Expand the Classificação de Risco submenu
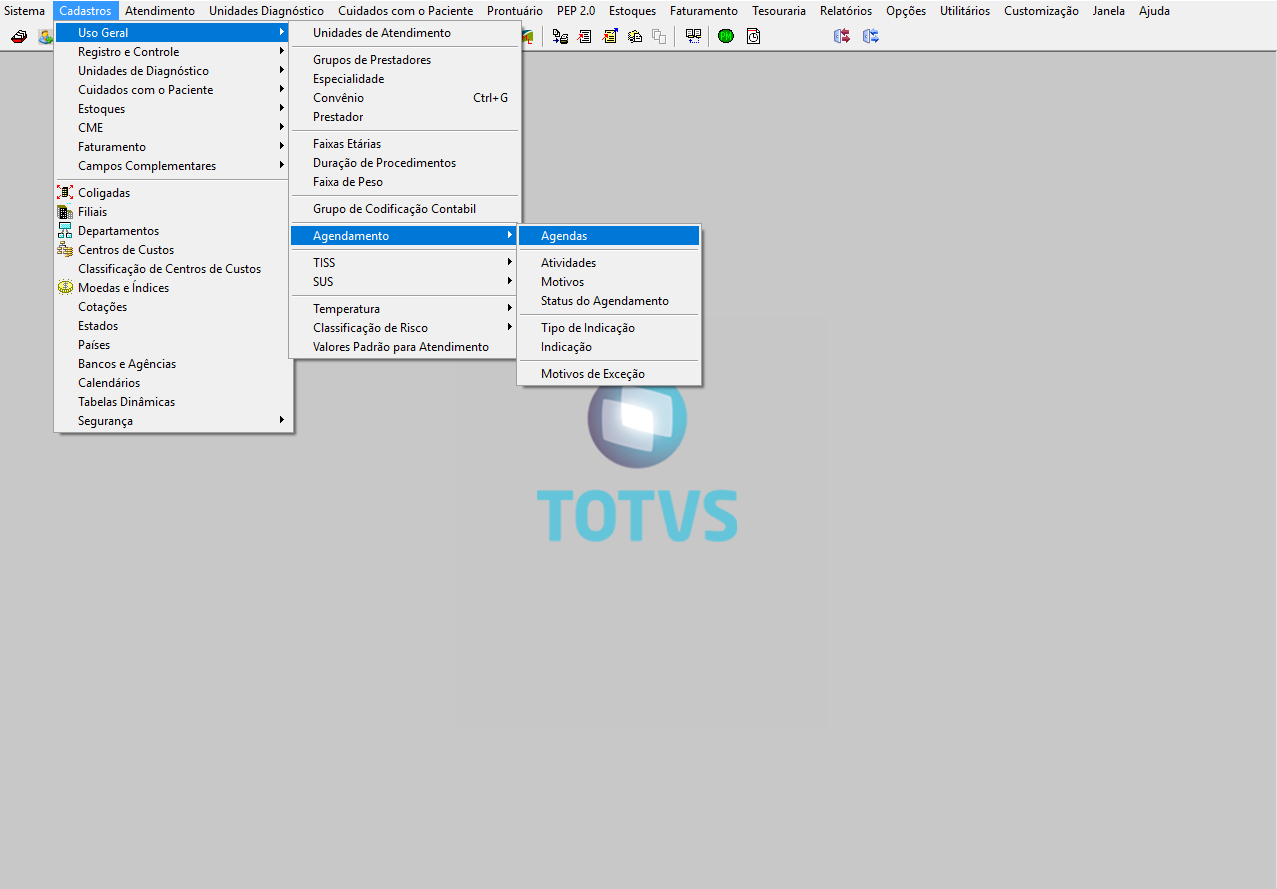Screen dimensions: 1277x889 404,328
